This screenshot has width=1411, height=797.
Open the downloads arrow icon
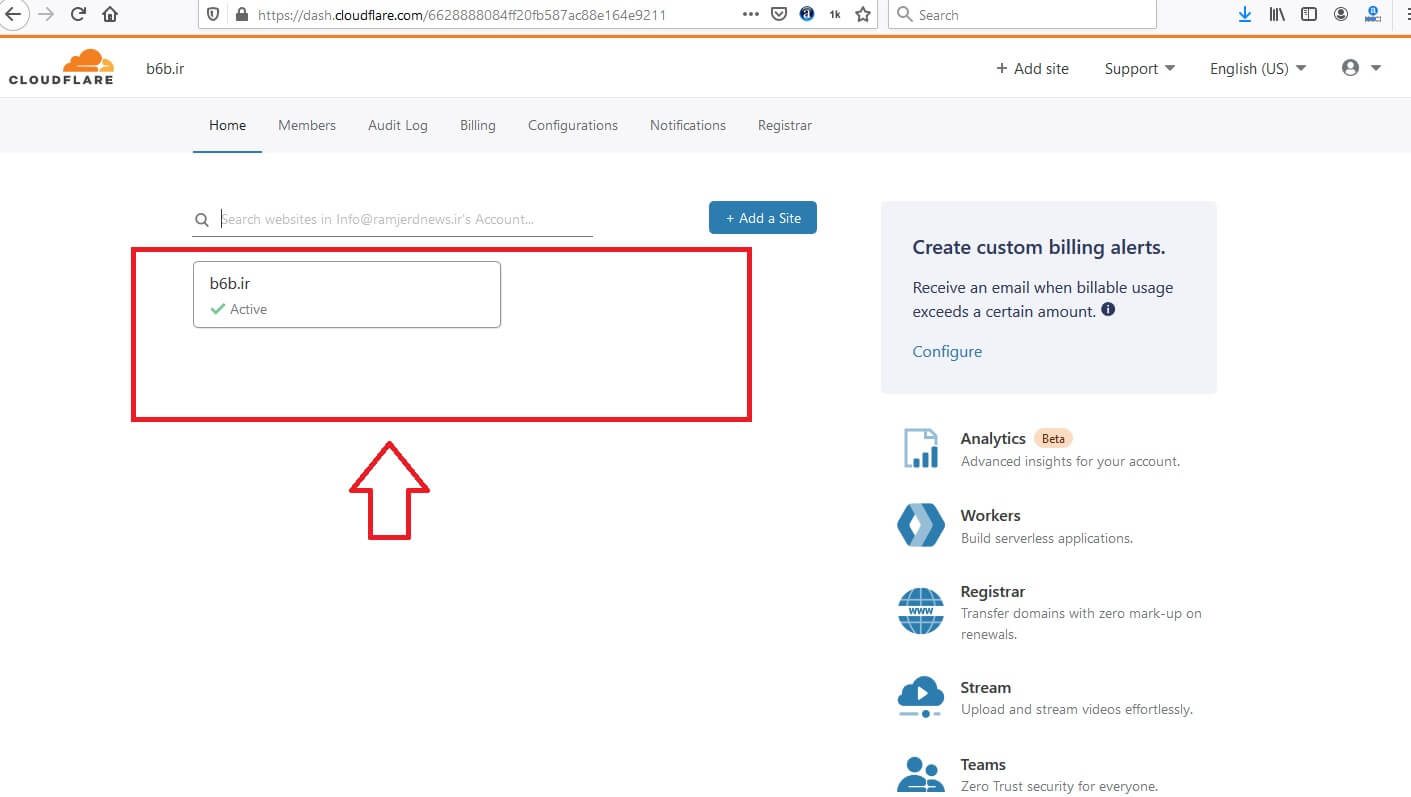click(x=1245, y=15)
